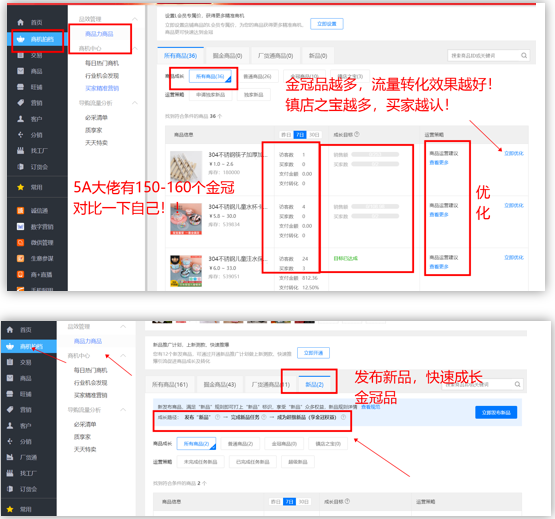Click the 首页 home icon in lower screenshot
This screenshot has width=555, height=519.
tap(10, 330)
